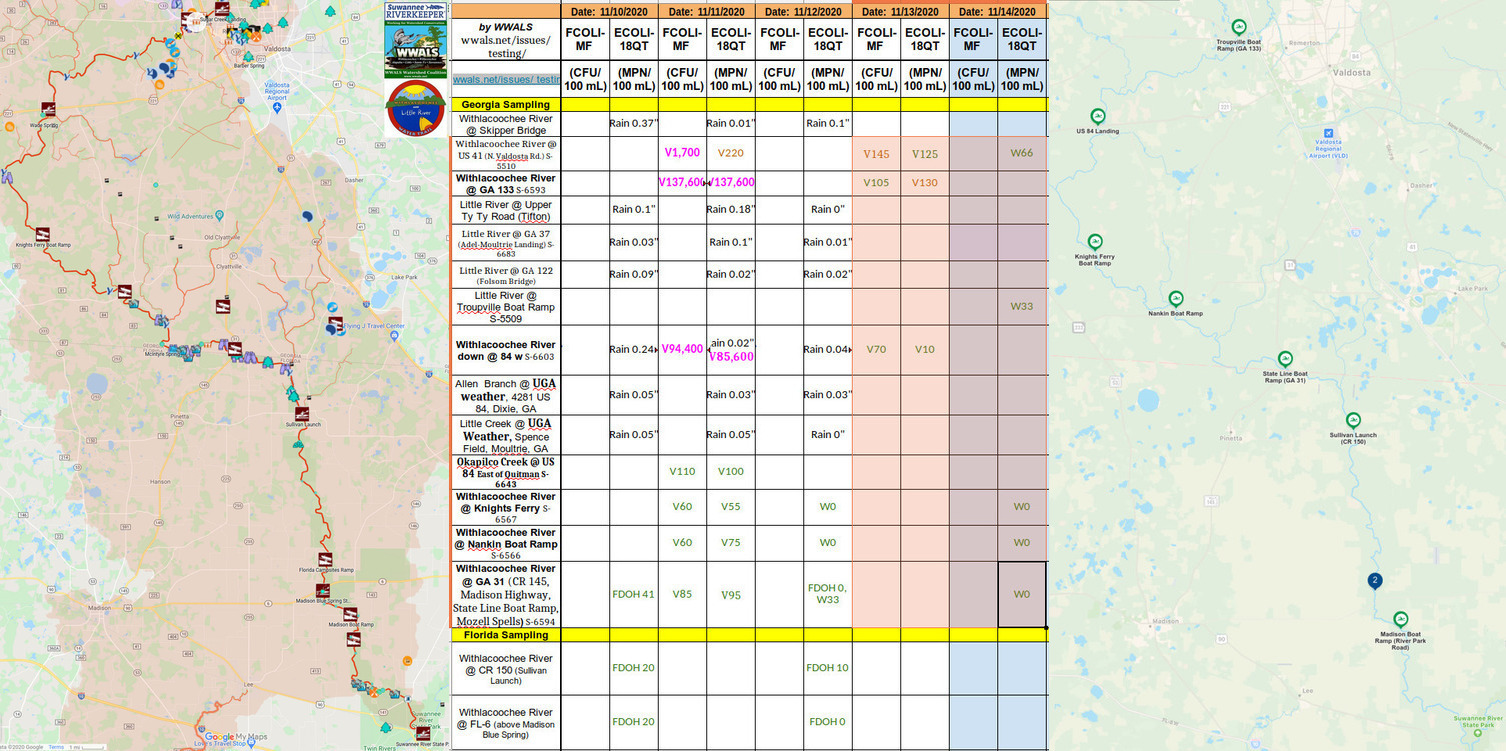Select cell with value V70
This screenshot has width=1506, height=751.
point(876,349)
